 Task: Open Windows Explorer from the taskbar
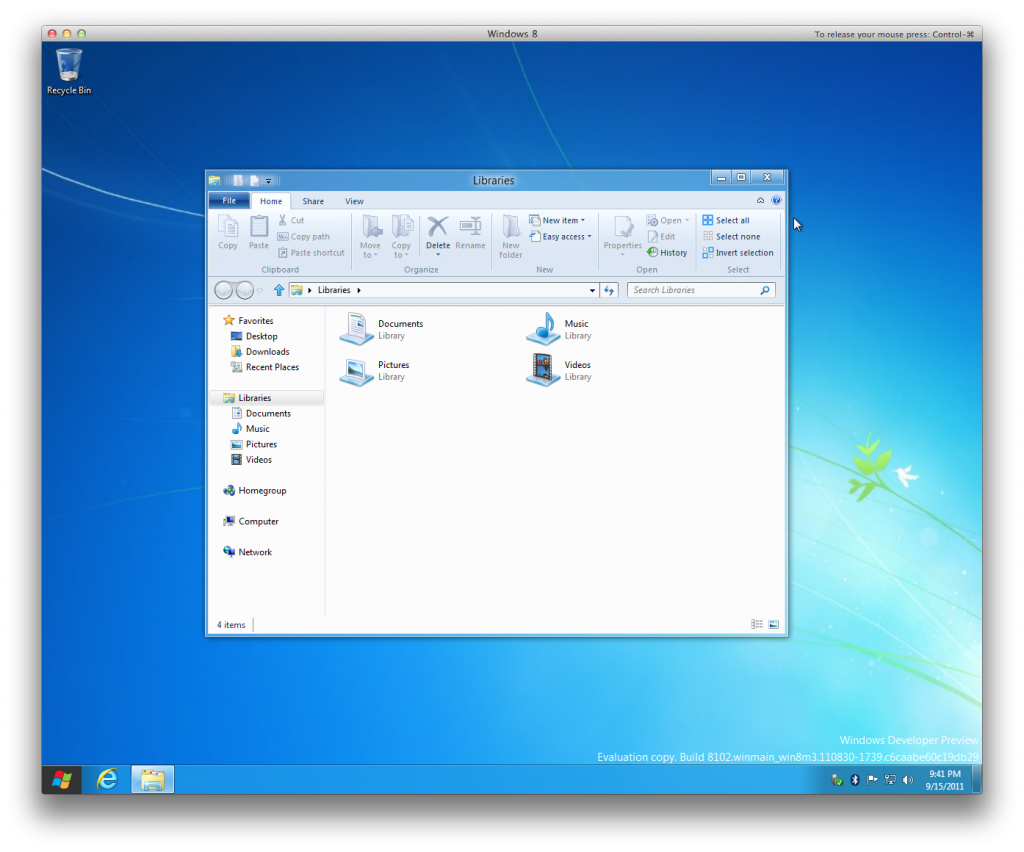click(152, 778)
